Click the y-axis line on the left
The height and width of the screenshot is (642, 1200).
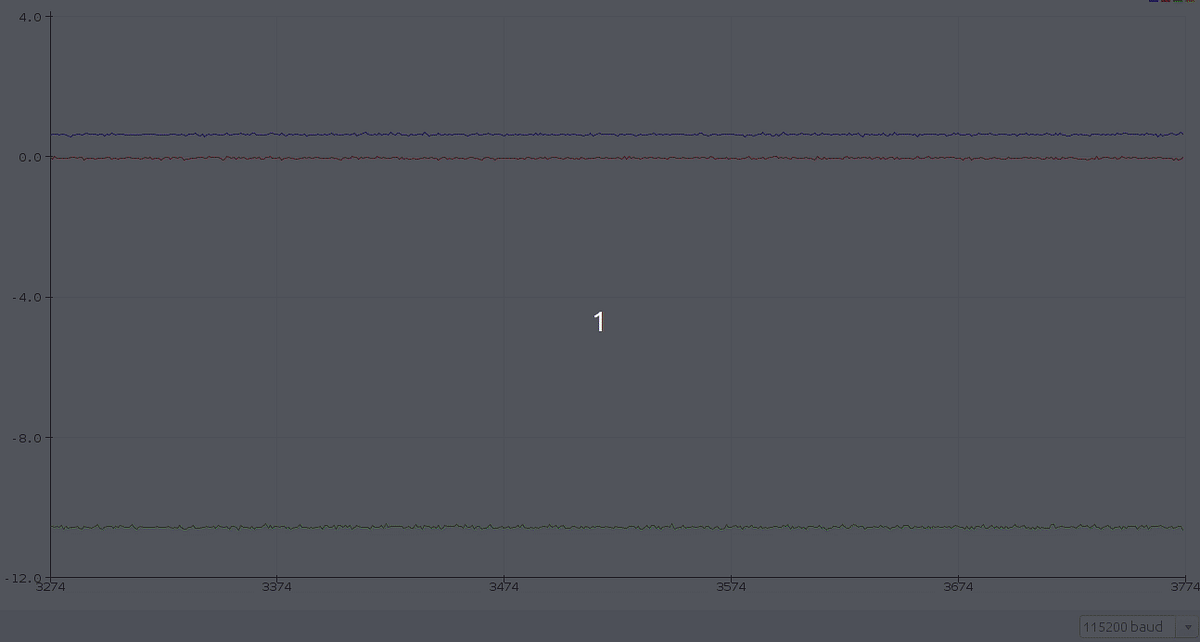pos(48,300)
